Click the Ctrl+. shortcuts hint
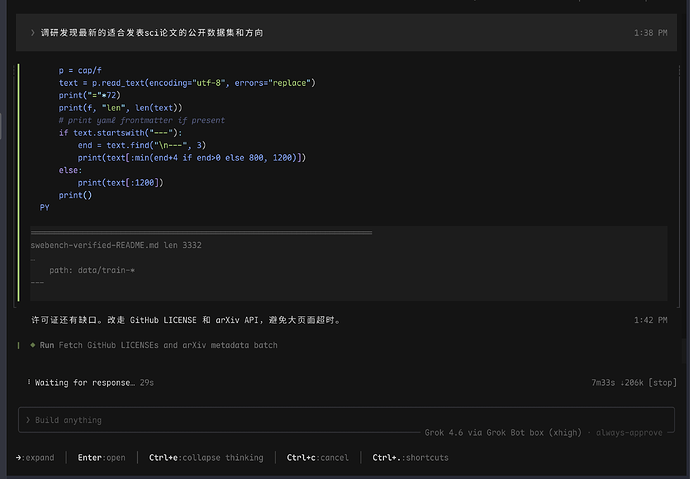Screen dimensions: 690x479 point(410,457)
